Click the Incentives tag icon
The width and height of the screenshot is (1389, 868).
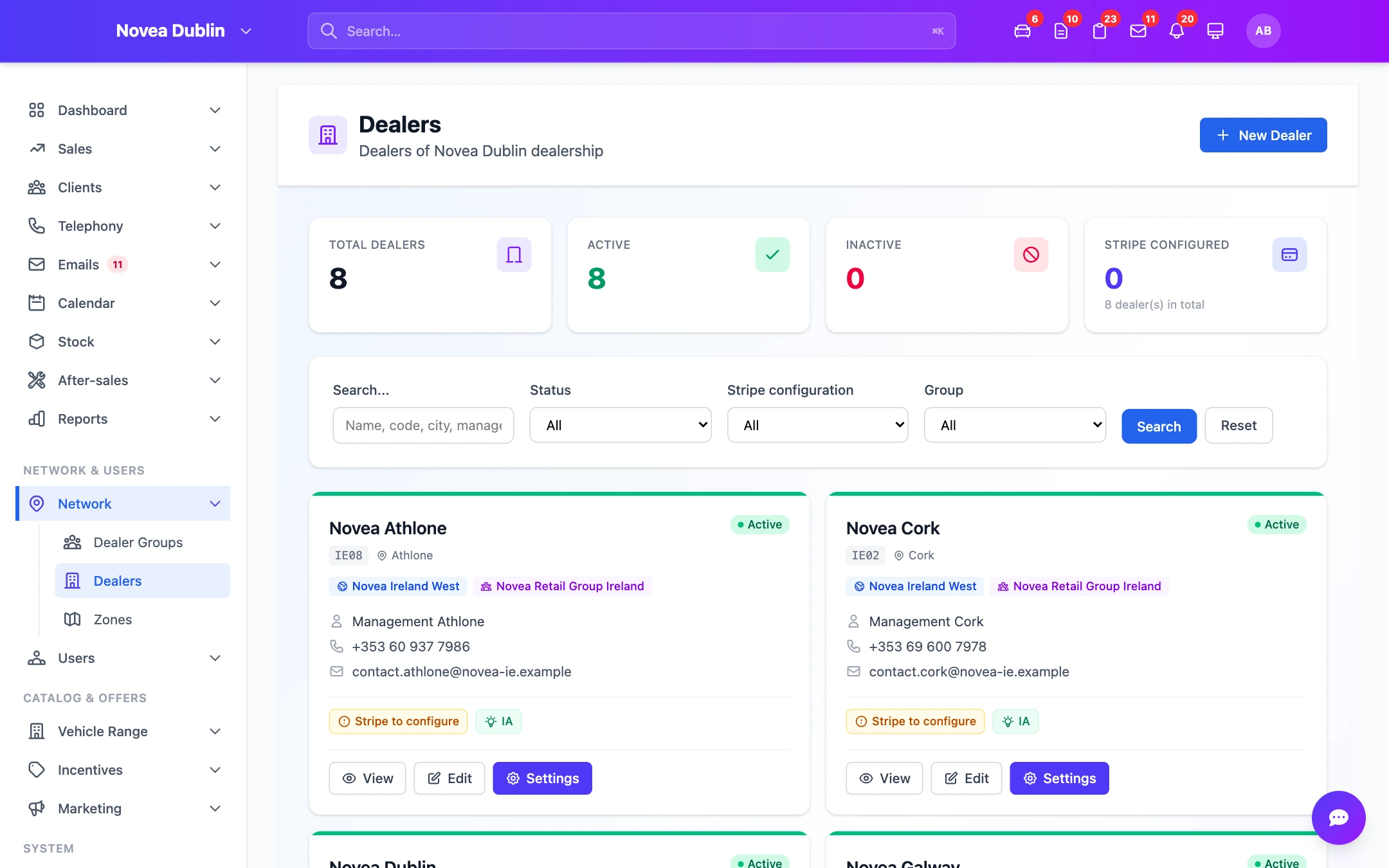pos(37,770)
